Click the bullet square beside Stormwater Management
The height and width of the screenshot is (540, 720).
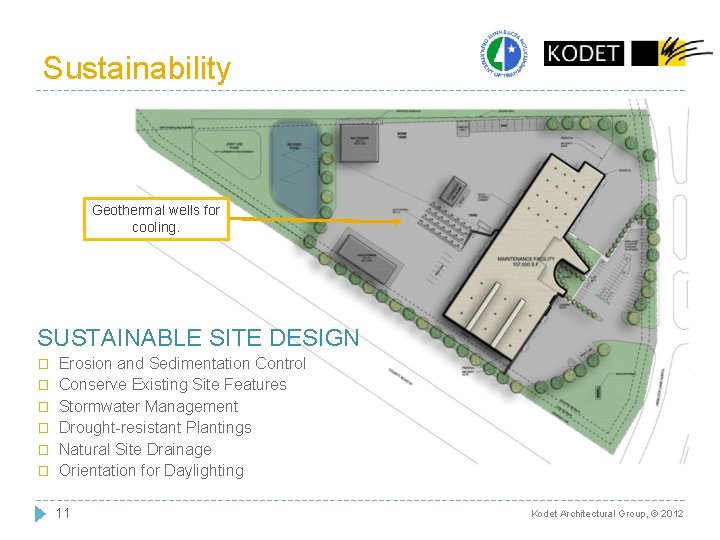(44, 407)
